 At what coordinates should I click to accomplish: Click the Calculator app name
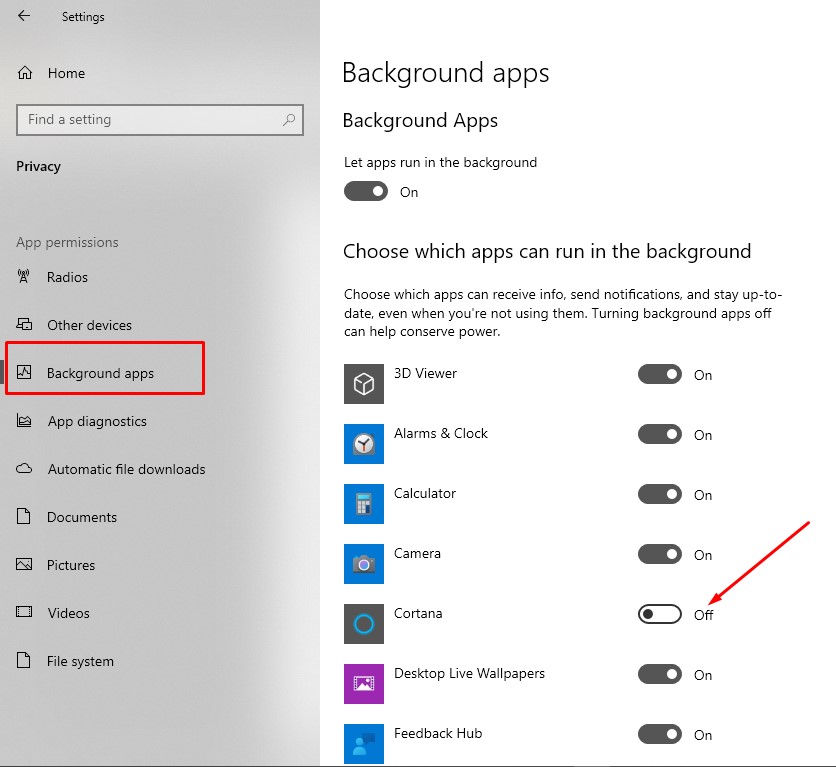click(424, 494)
